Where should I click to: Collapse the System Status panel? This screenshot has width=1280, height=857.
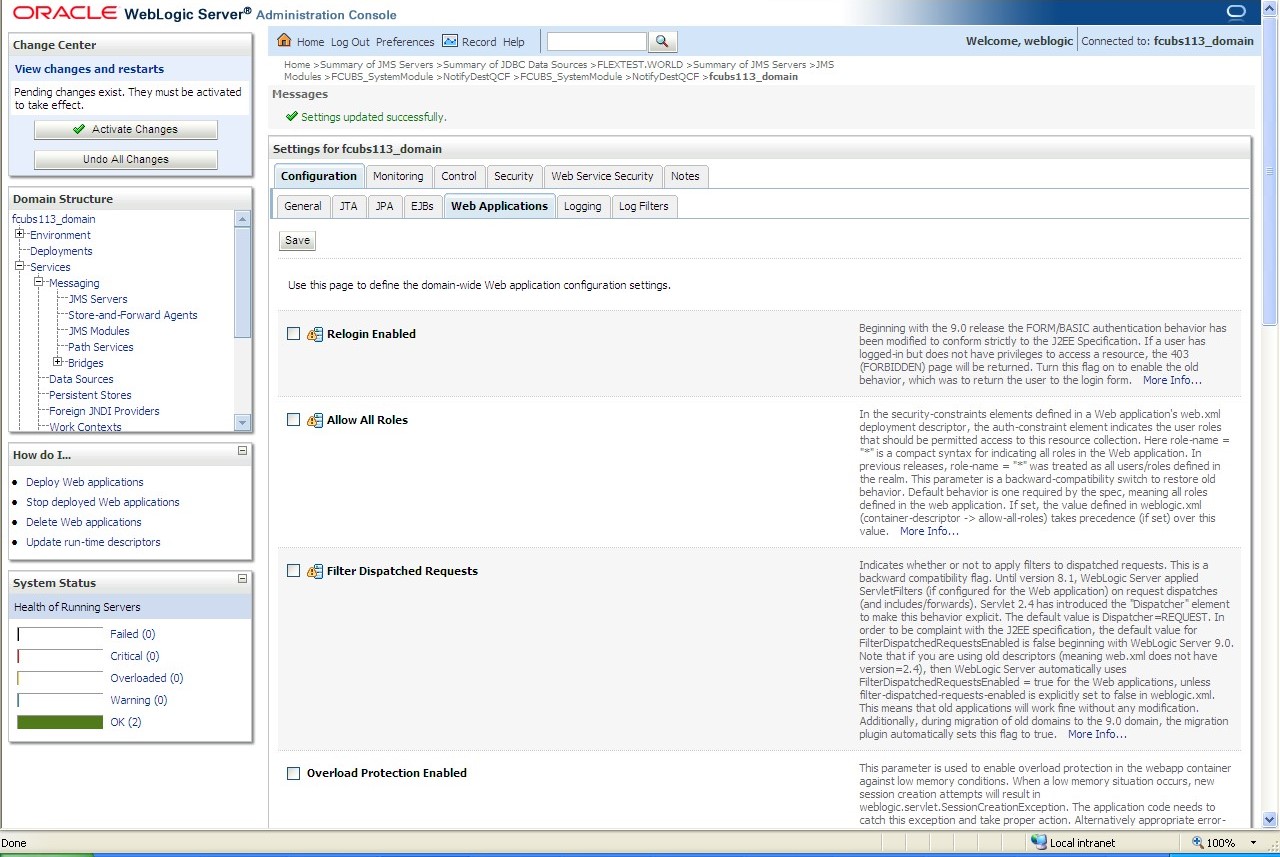click(x=242, y=579)
